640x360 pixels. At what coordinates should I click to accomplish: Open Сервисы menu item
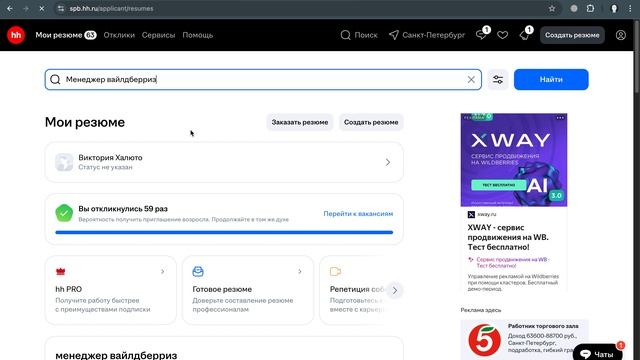pyautogui.click(x=158, y=35)
